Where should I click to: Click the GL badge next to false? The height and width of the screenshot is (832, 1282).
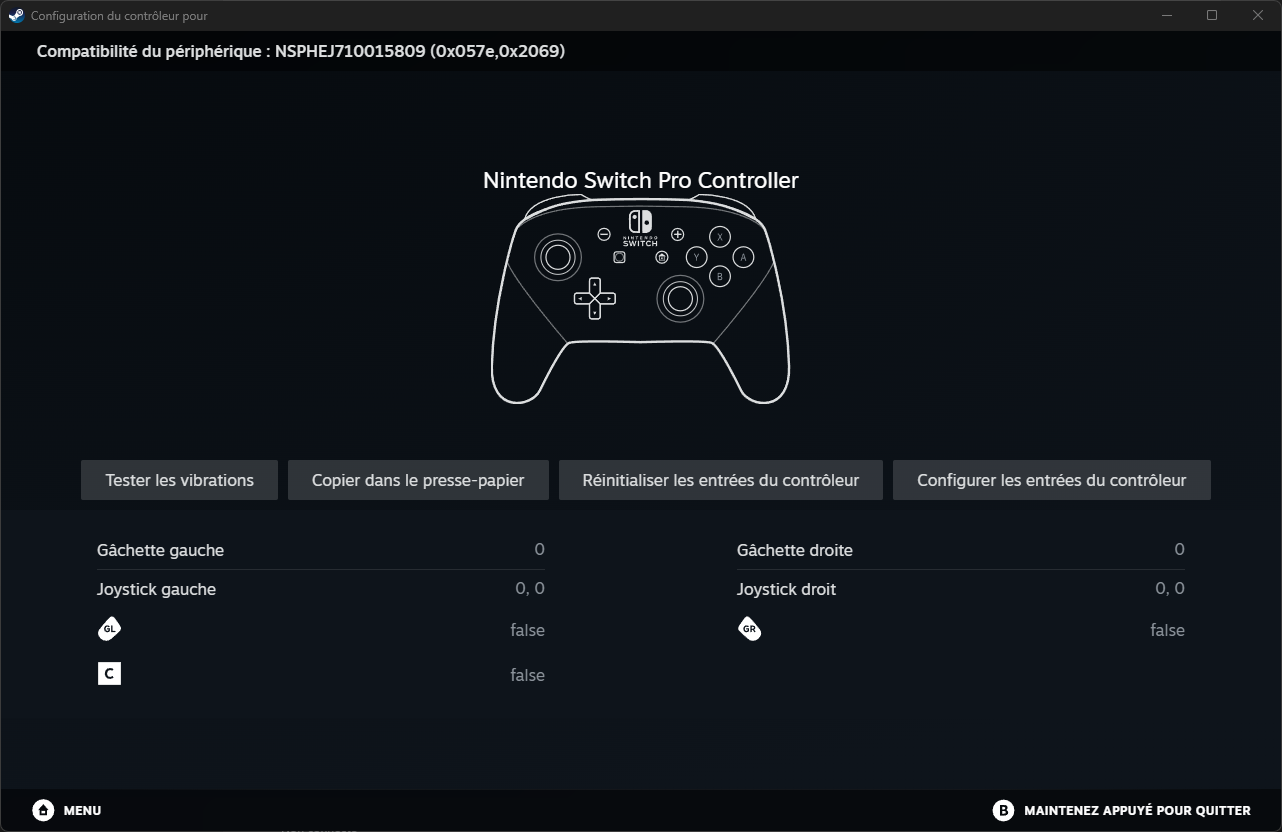tap(109, 628)
